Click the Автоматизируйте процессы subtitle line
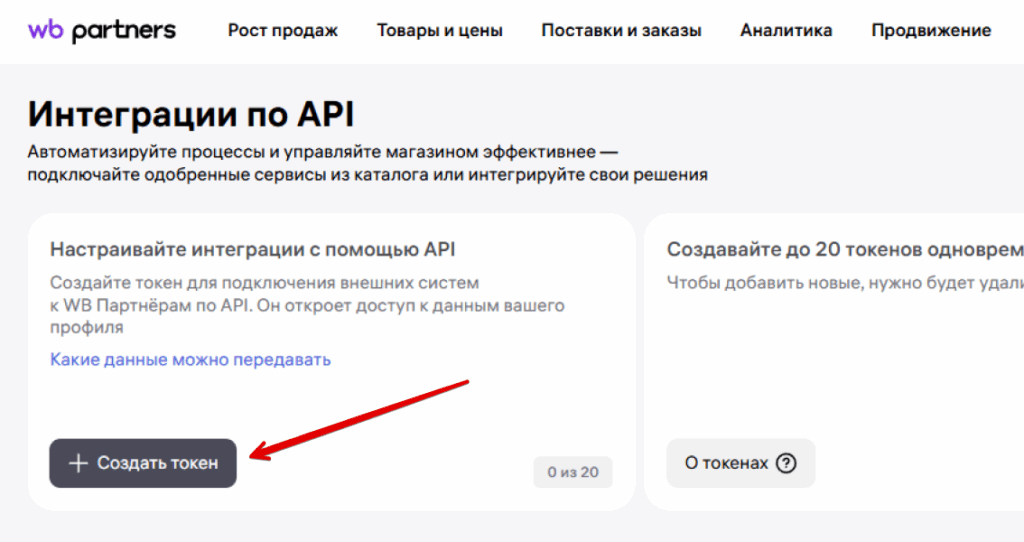The image size is (1024, 542). 323,153
